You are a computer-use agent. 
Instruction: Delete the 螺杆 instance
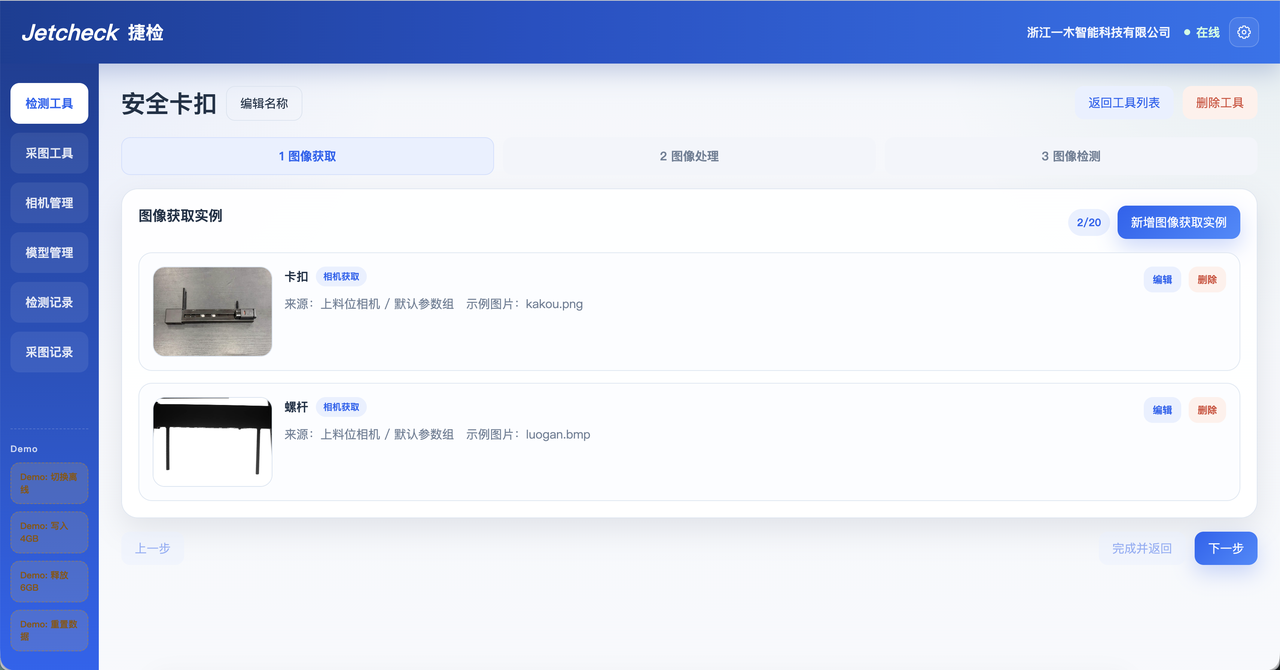1207,410
